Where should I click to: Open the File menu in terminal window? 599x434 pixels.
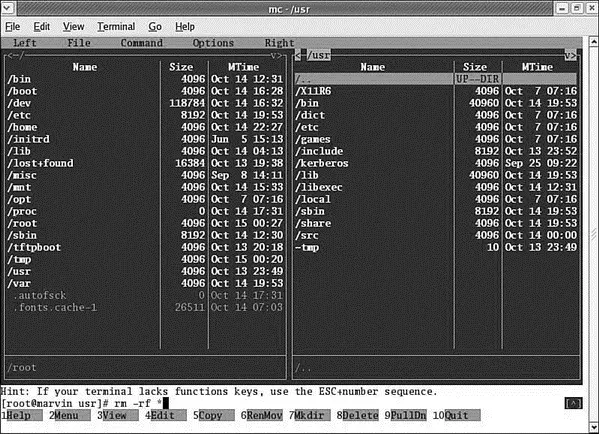click(13, 27)
